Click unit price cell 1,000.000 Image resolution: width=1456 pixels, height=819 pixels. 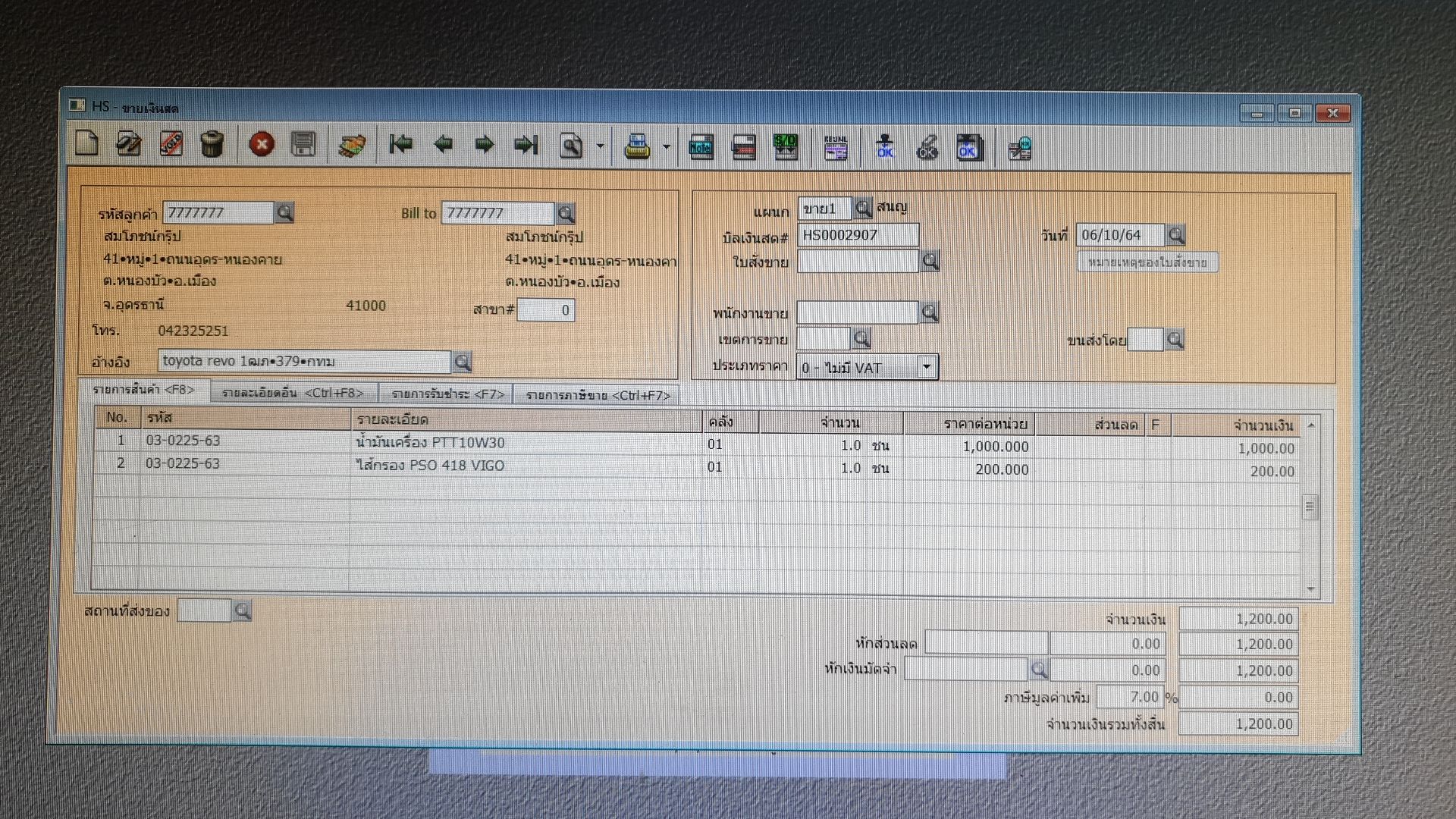pos(970,447)
